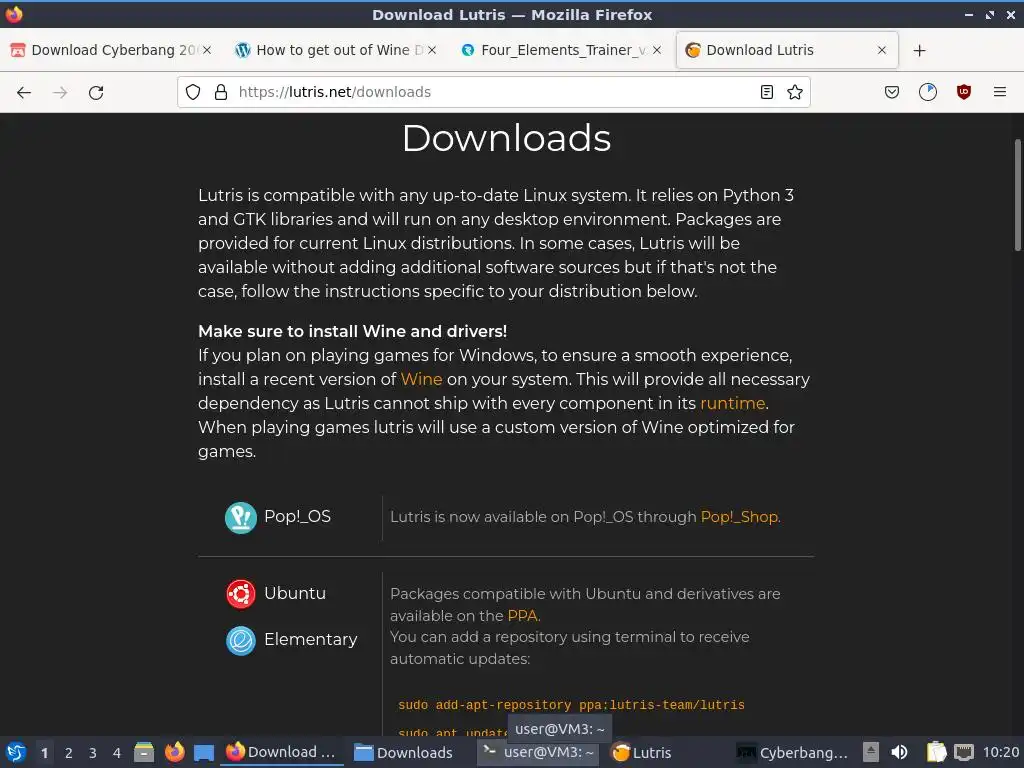The height and width of the screenshot is (768, 1024).
Task: Click the Ubuntu logo icon
Action: tap(241, 594)
